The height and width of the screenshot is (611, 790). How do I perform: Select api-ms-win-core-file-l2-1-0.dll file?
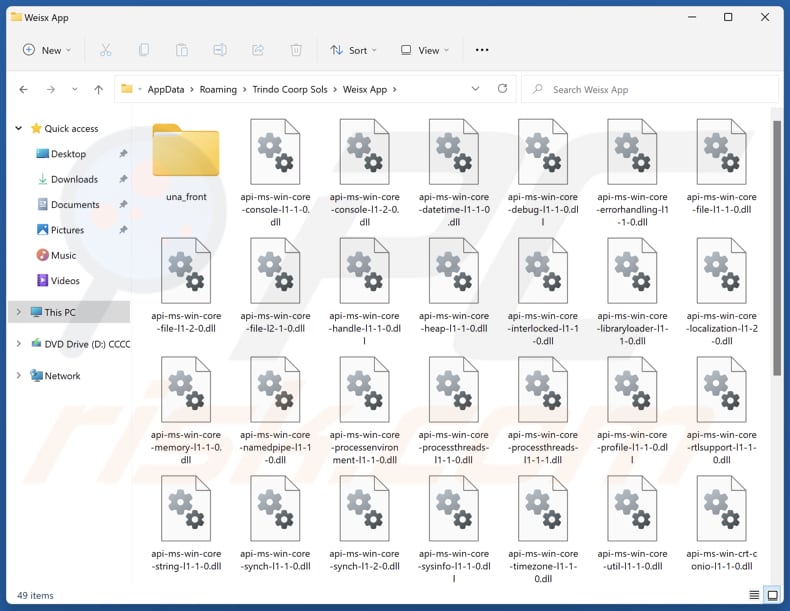click(x=275, y=286)
